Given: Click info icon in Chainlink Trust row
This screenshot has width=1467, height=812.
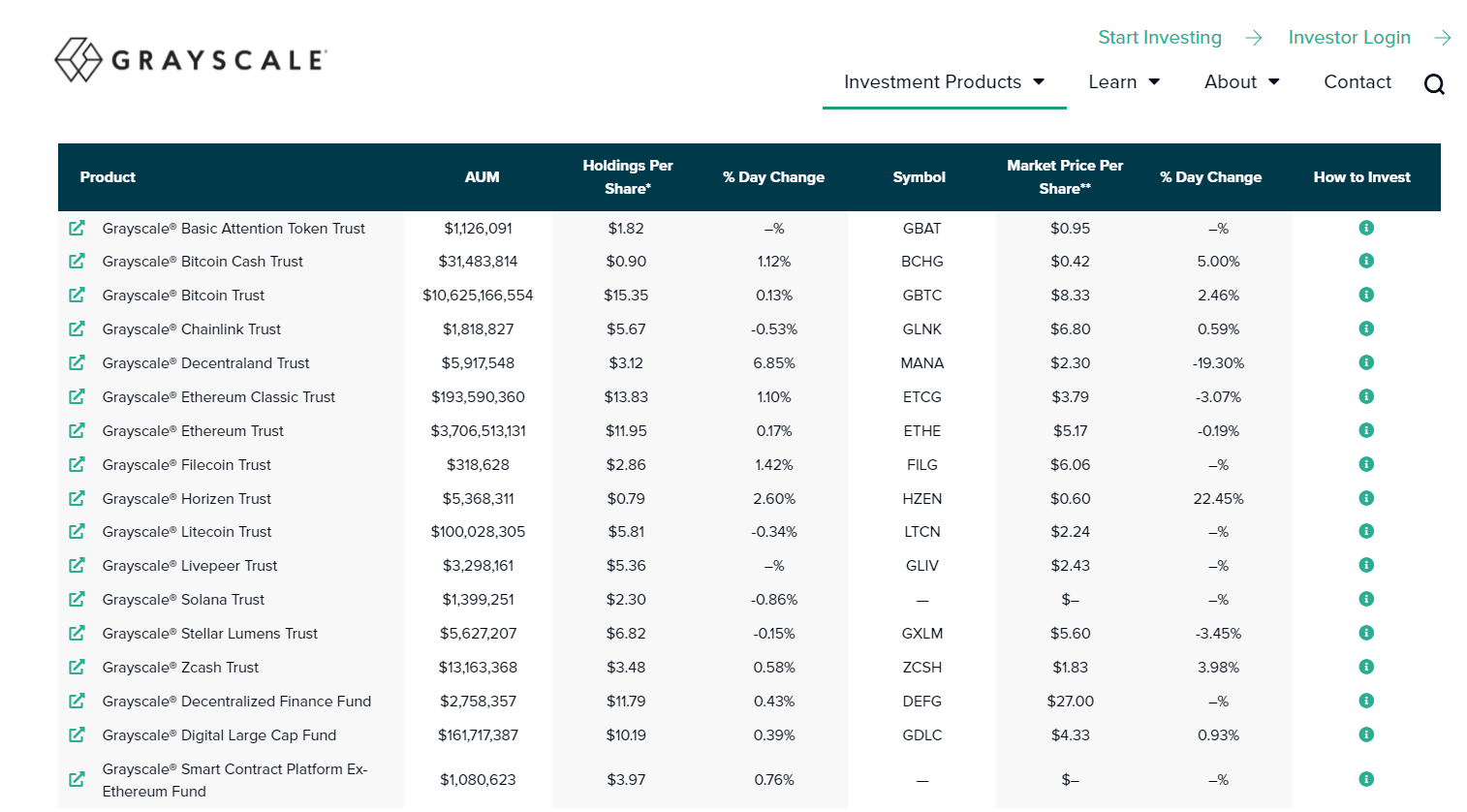Looking at the screenshot, I should pyautogui.click(x=1366, y=328).
